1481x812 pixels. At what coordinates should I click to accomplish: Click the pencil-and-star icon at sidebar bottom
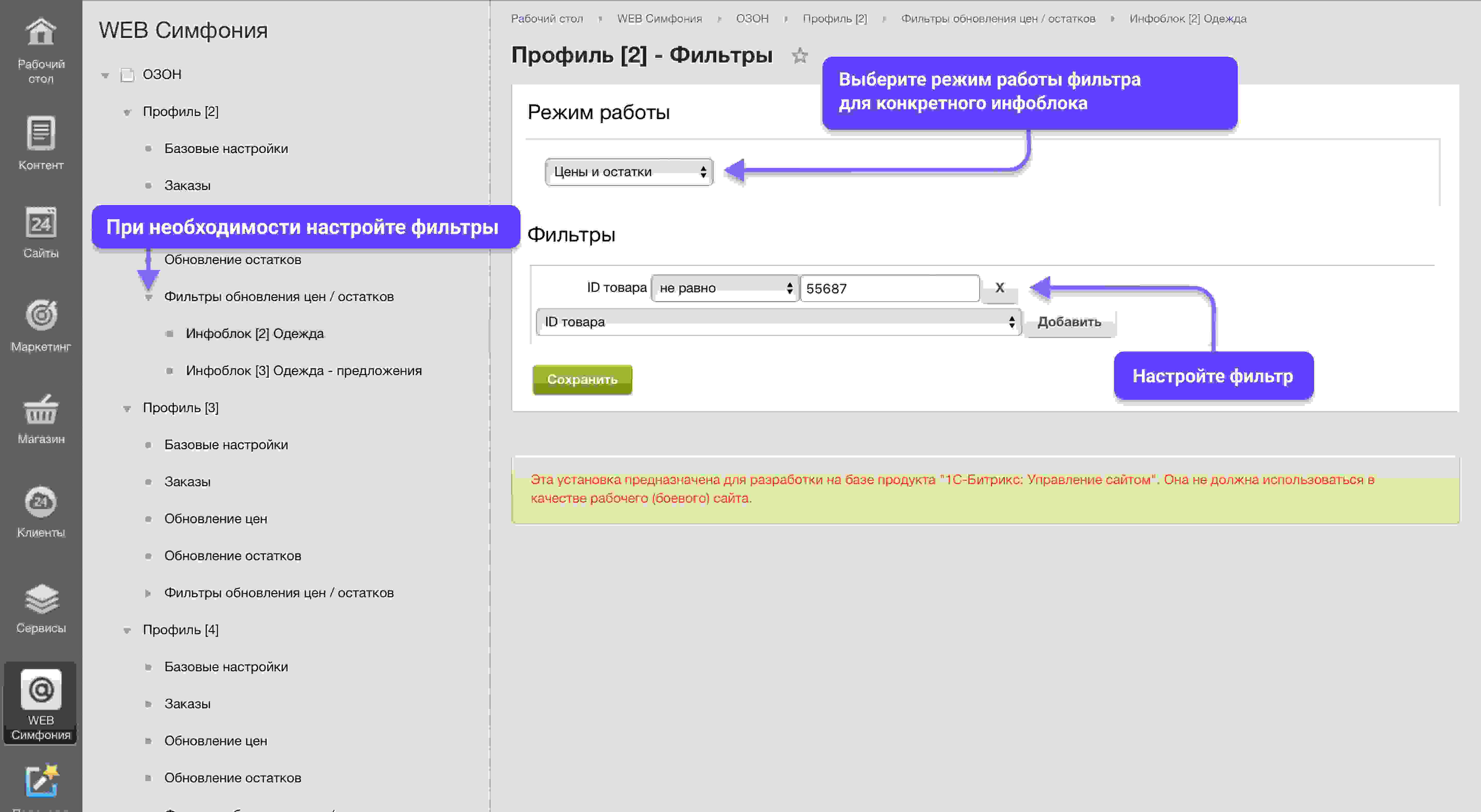pyautogui.click(x=41, y=780)
